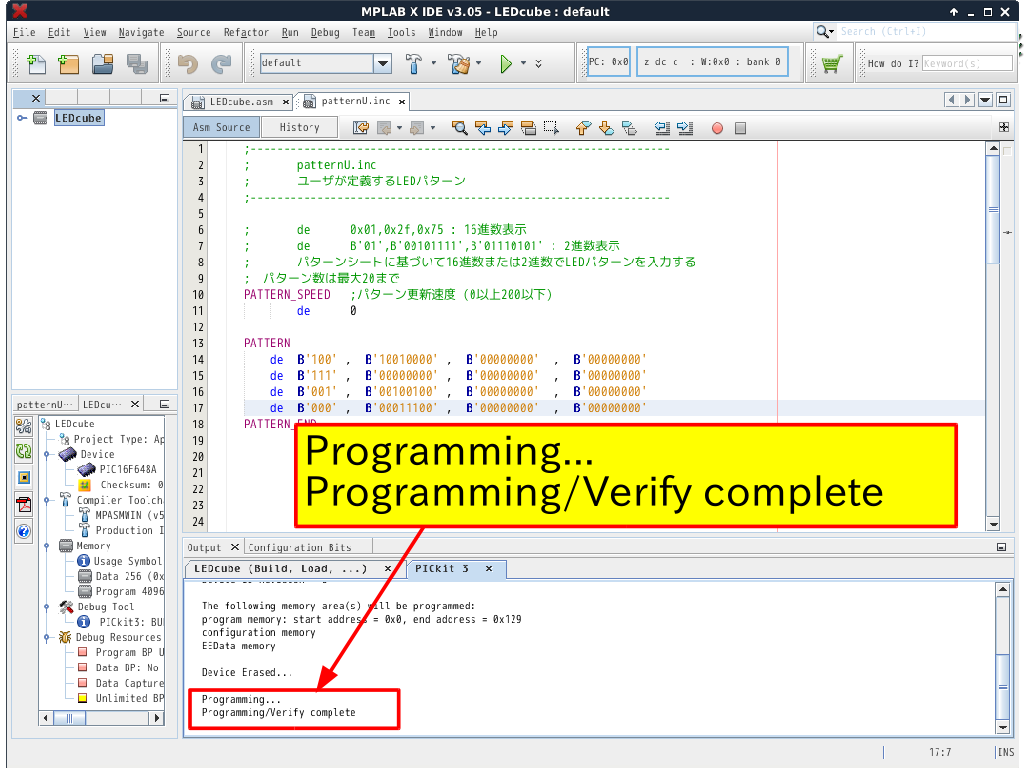Click the Last Edit icon in editor toolbar

point(360,128)
